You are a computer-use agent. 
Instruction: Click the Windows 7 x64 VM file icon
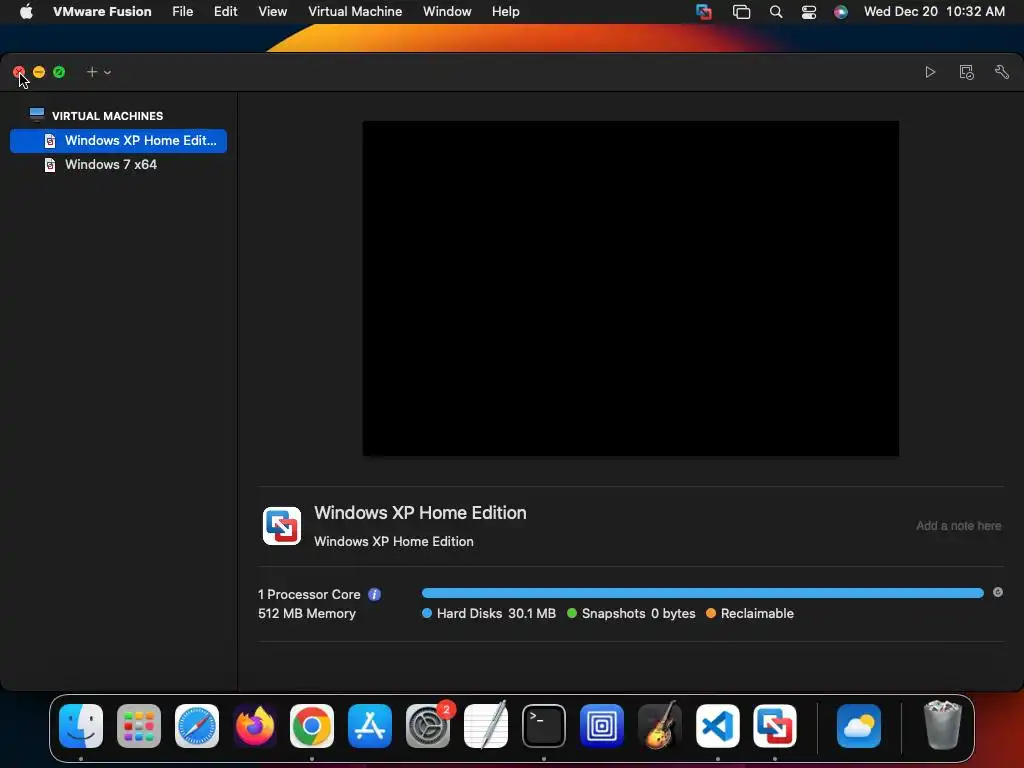pos(50,165)
